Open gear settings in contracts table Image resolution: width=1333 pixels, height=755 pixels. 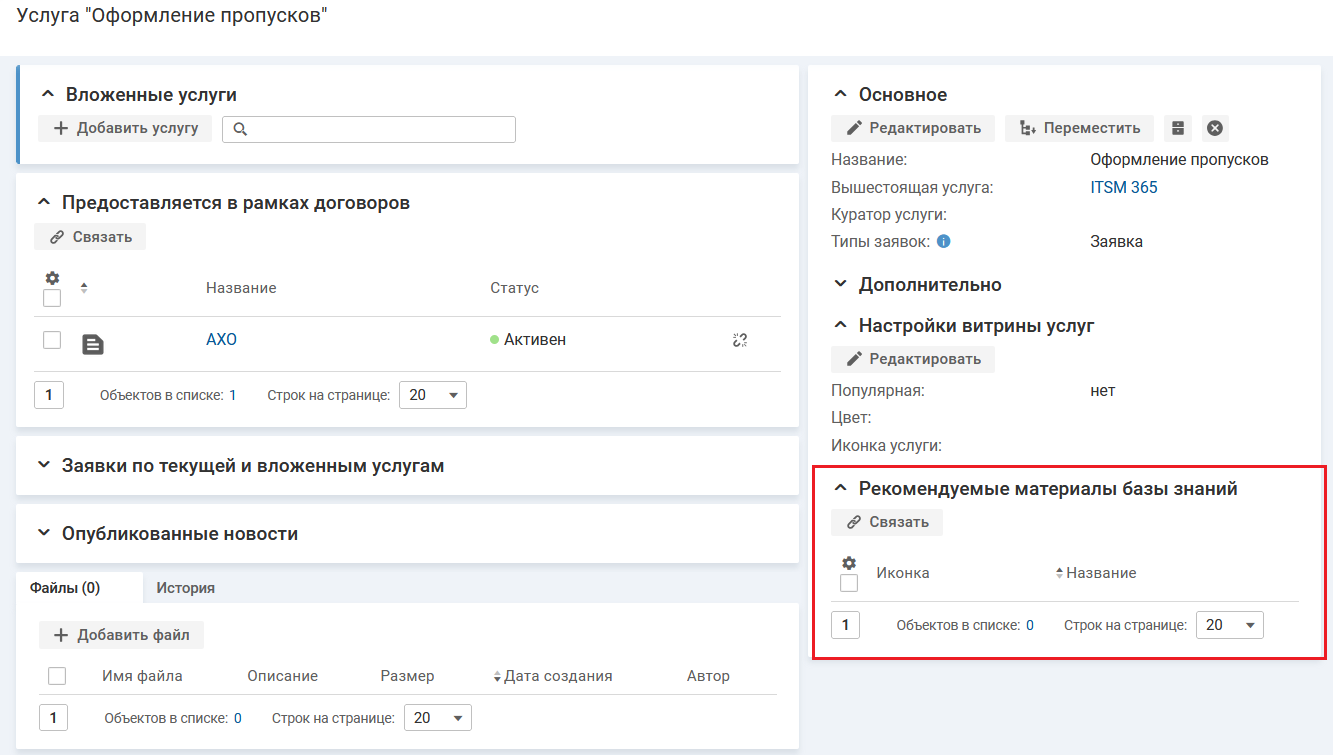point(52,278)
